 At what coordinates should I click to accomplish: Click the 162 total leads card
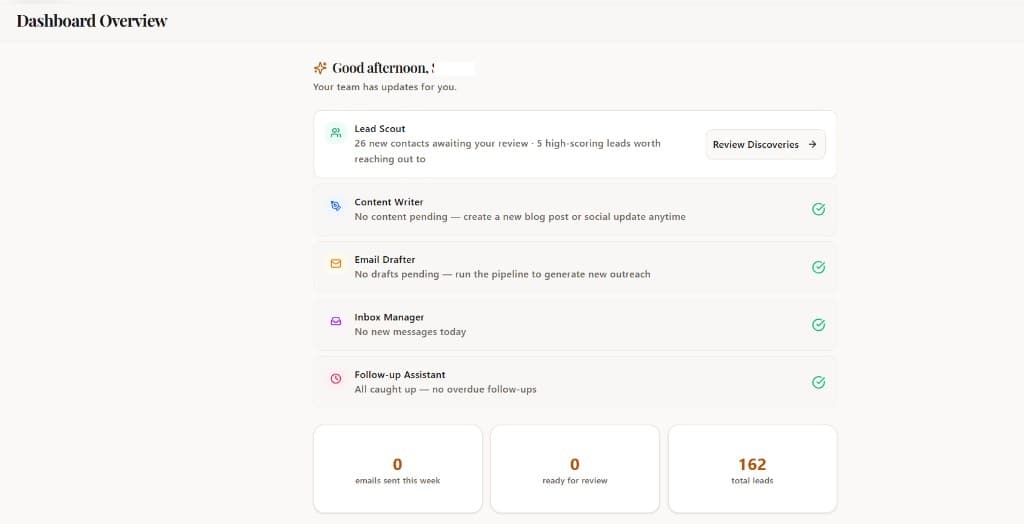(752, 469)
